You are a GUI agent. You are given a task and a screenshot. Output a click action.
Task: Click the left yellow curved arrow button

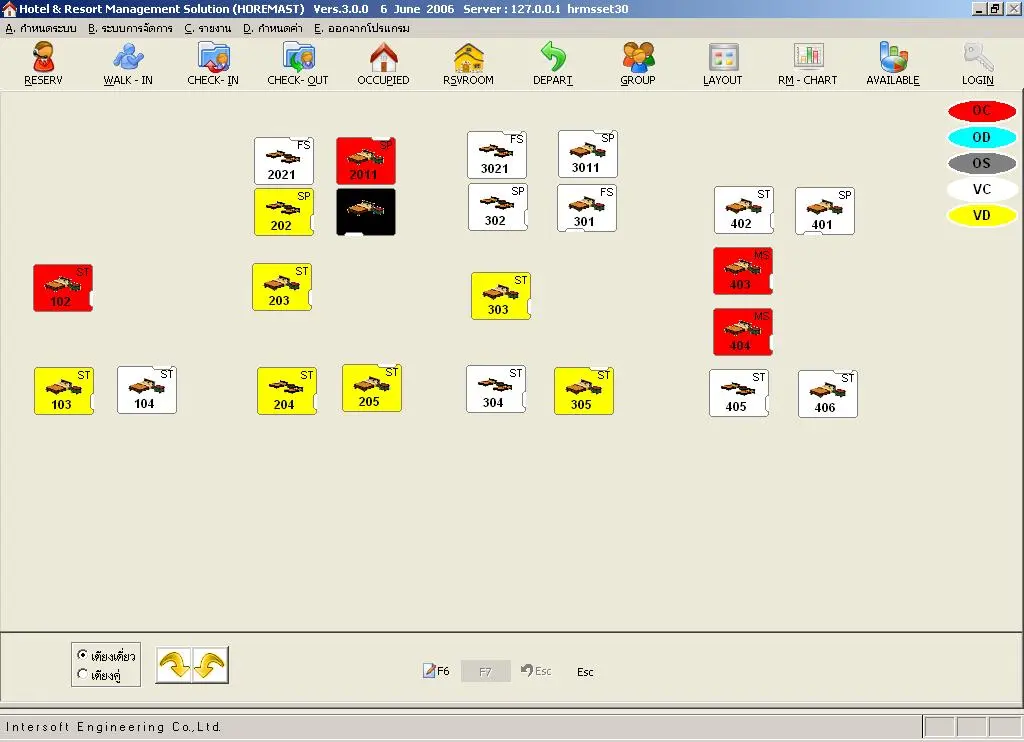pyautogui.click(x=174, y=665)
